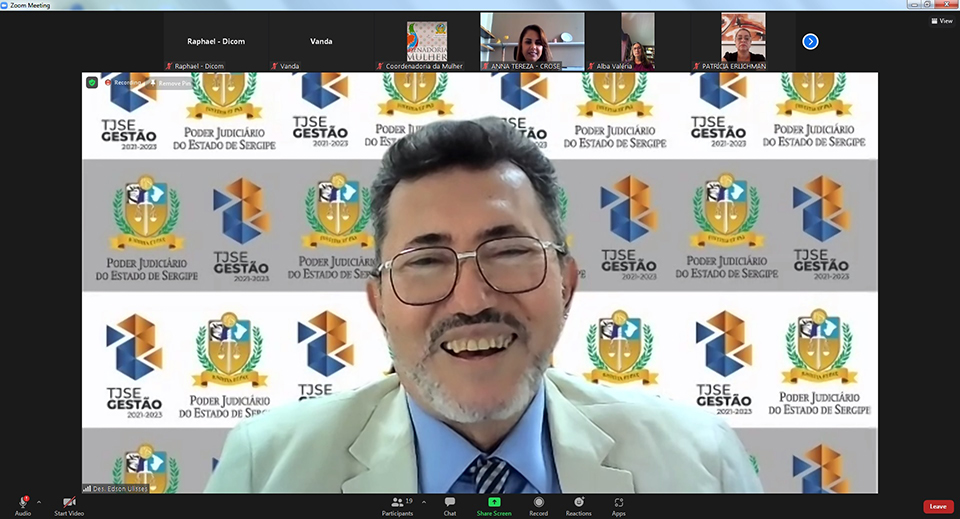Turn on the camera with Start Video
This screenshot has width=960, height=519.
[x=68, y=503]
